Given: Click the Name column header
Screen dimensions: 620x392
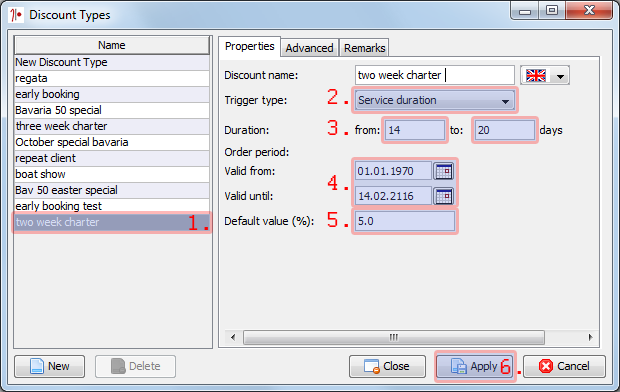Looking at the screenshot, I should click(112, 45).
